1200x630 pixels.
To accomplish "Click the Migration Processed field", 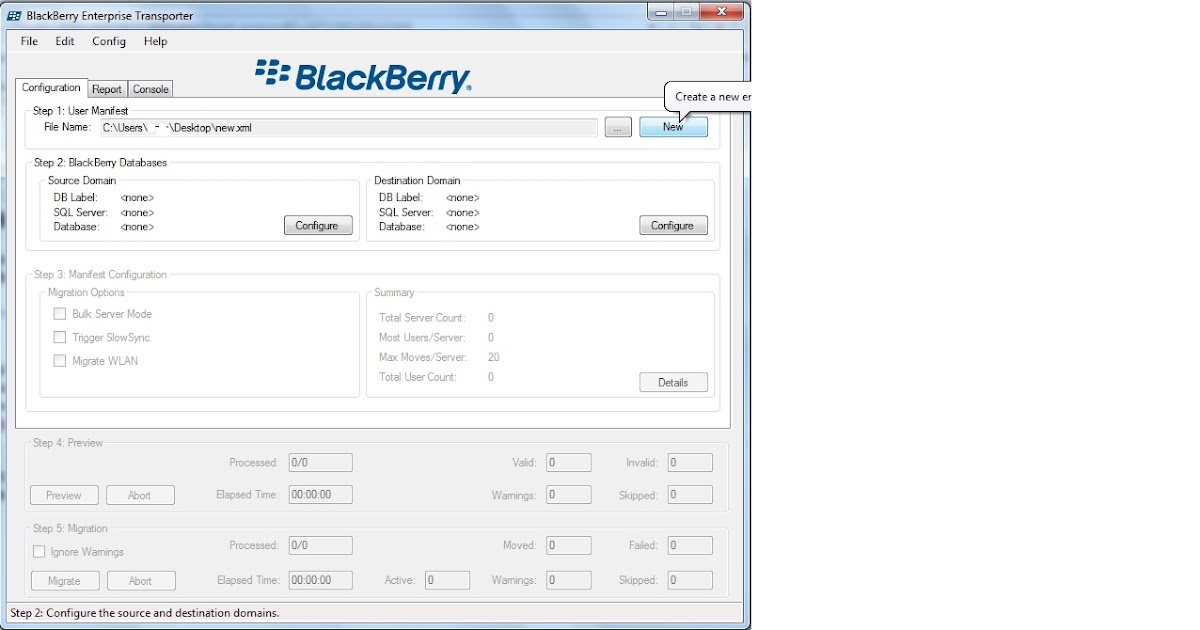I will pyautogui.click(x=320, y=546).
